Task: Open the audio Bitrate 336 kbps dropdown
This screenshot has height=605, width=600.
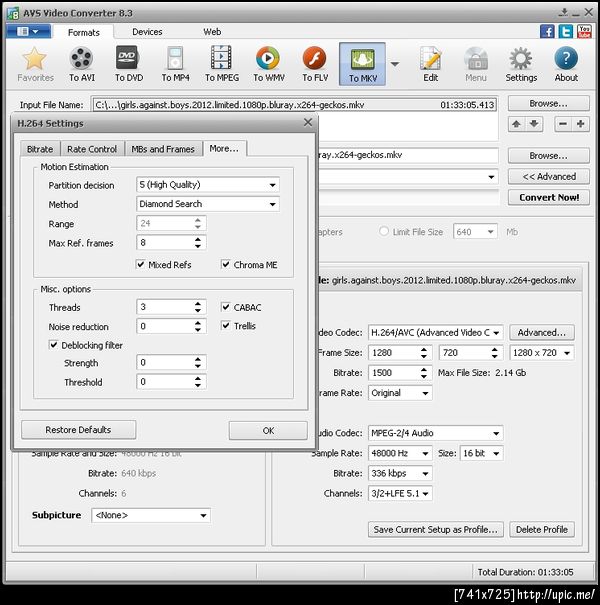Action: click(400, 473)
